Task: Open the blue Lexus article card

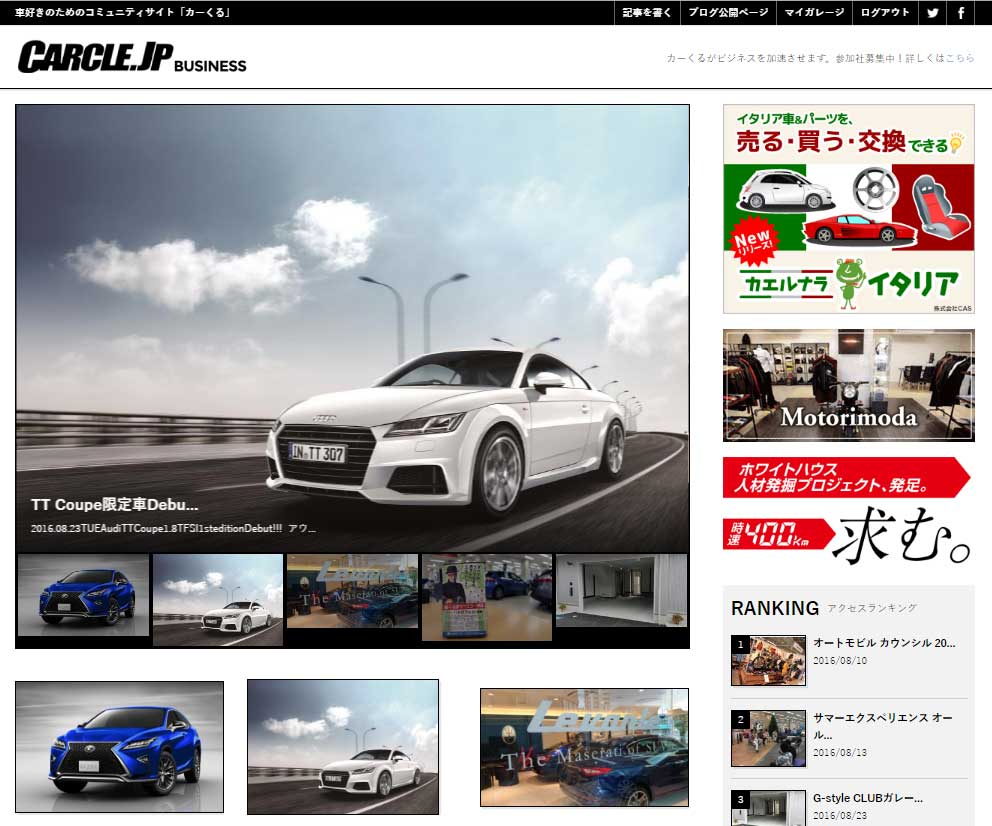Action: [x=120, y=746]
